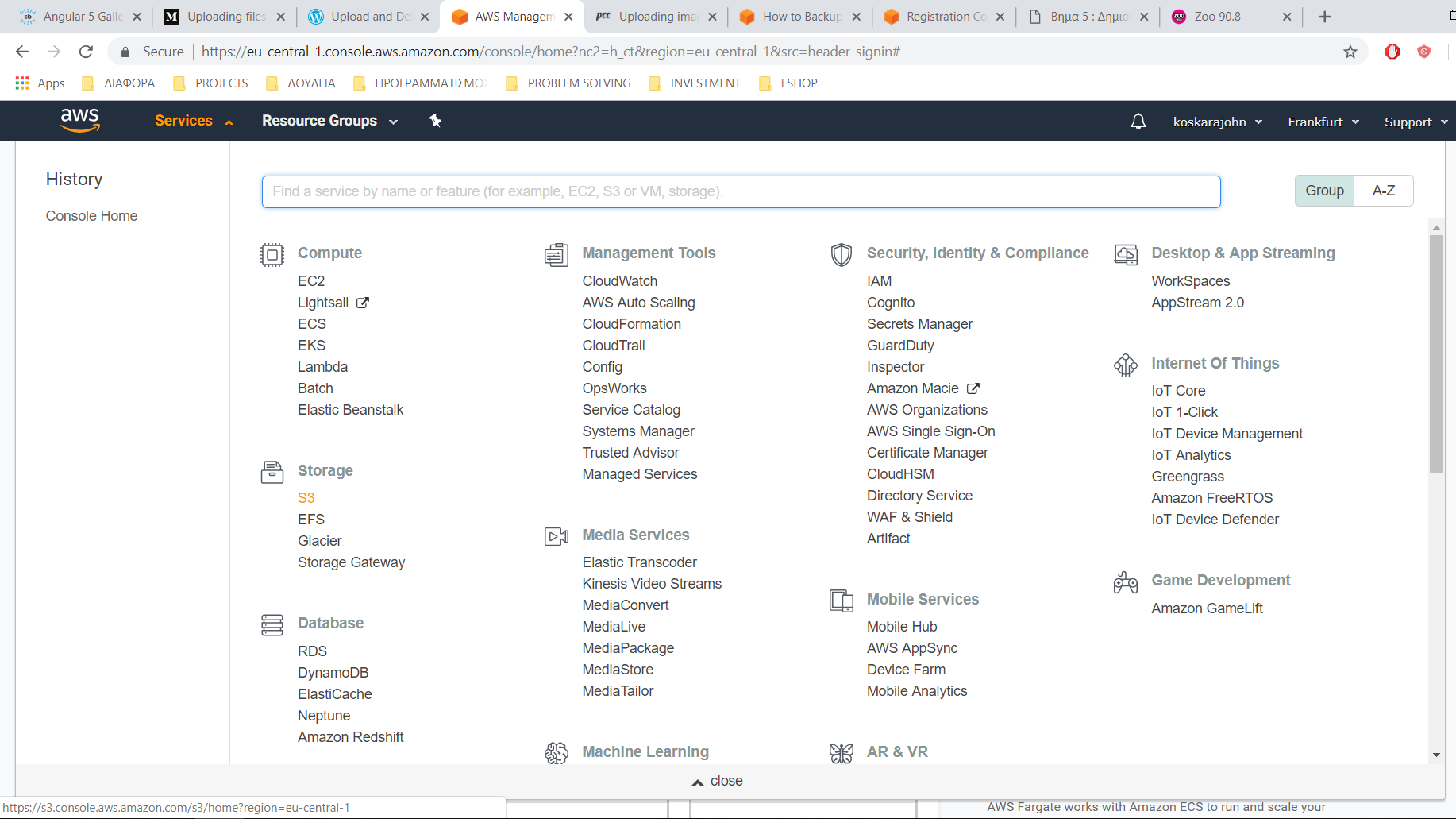Switch to the Angular 5 Gallery tab
The image size is (1456, 819).
79,17
